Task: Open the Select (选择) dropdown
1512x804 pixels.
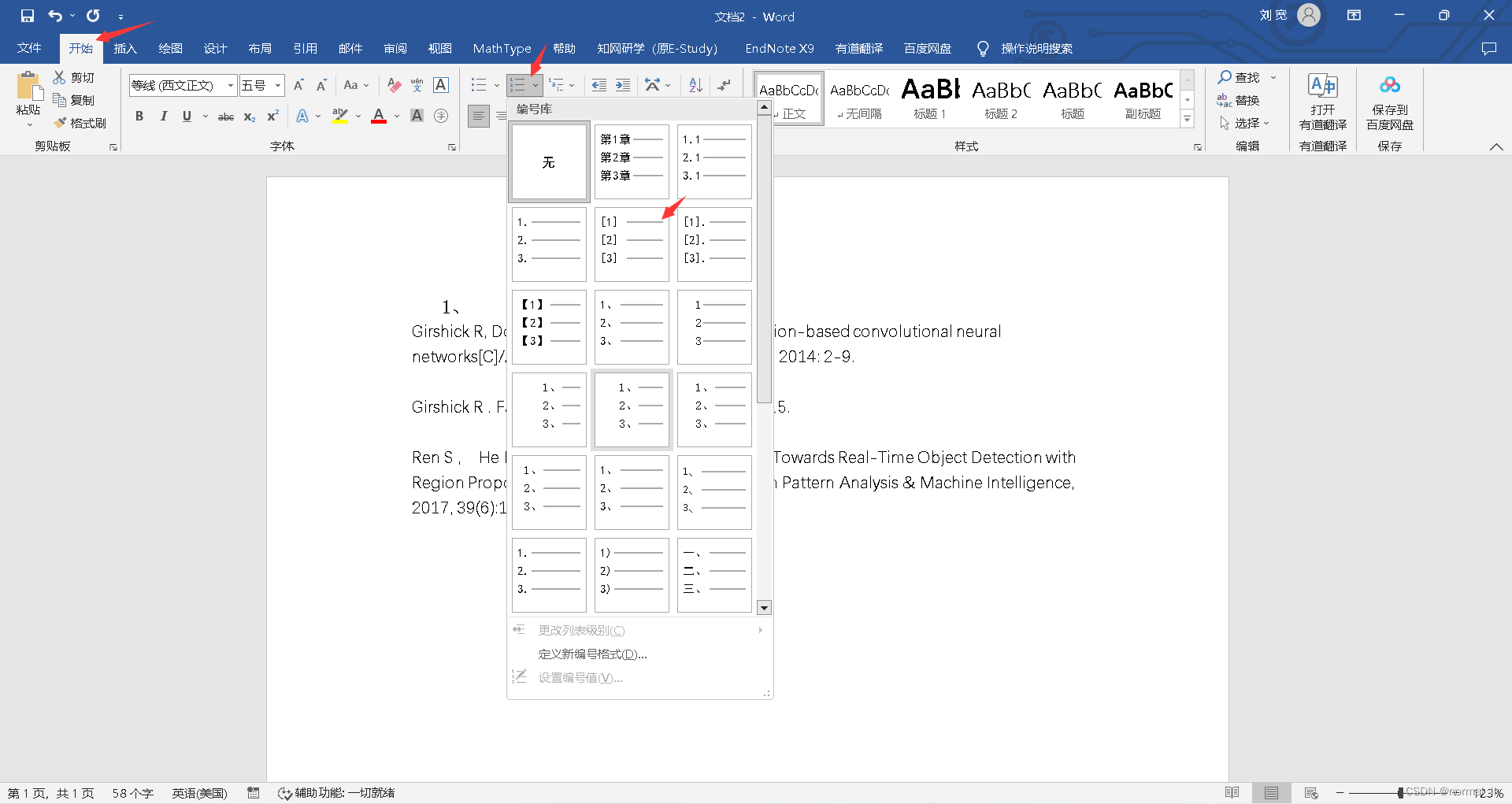Action: pos(1244,124)
